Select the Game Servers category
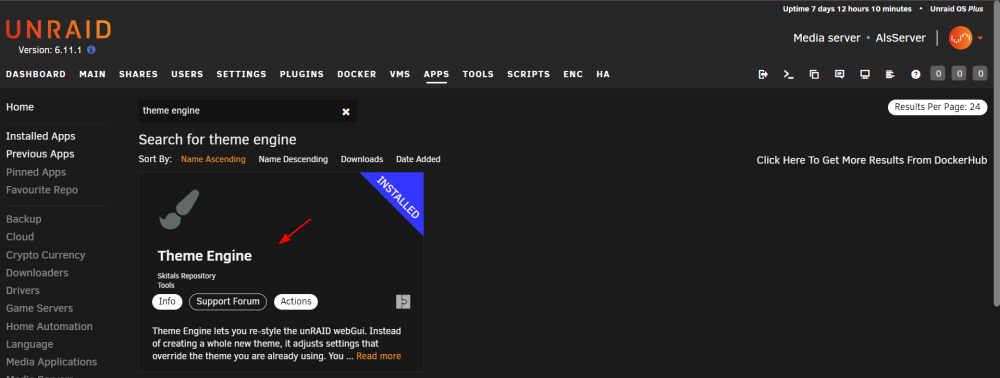The height and width of the screenshot is (378, 1000). (x=40, y=309)
